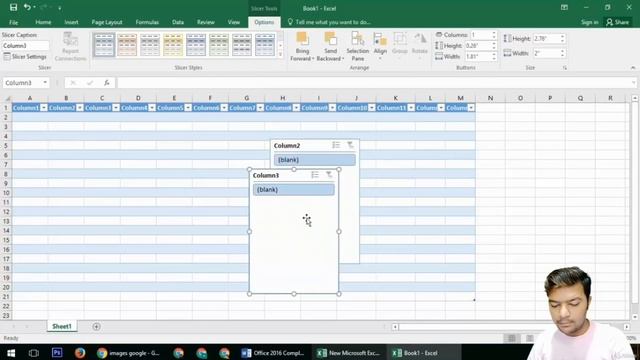640x360 pixels.
Task: Apply the yellow slicer style
Action: coord(173,45)
